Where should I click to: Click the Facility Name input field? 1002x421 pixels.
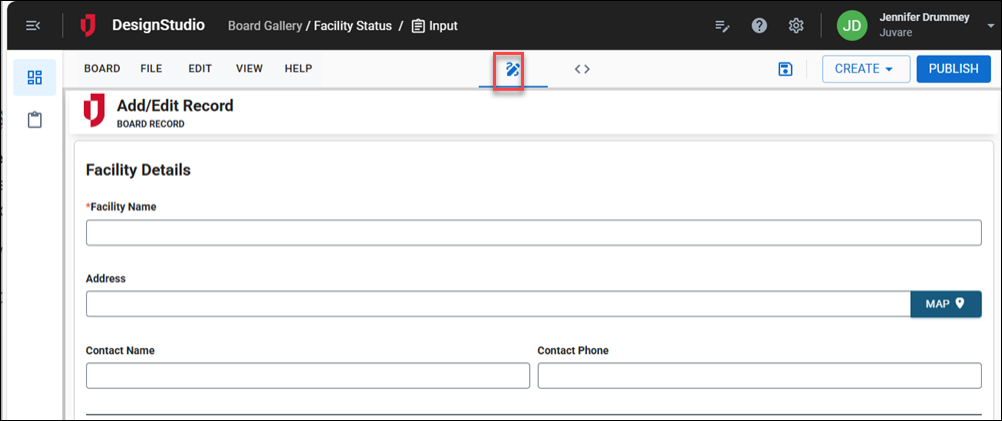point(533,233)
